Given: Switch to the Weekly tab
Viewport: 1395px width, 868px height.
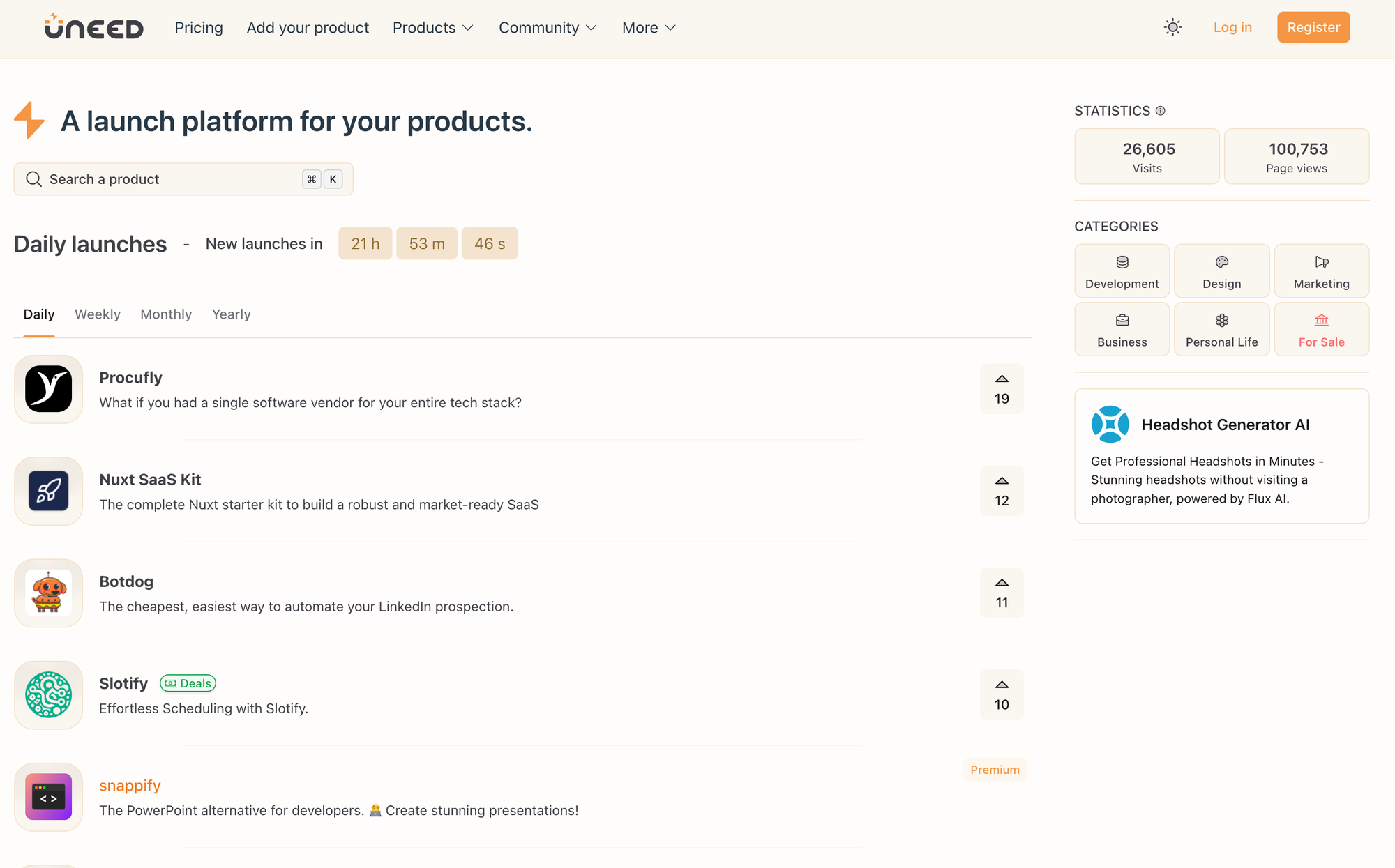Looking at the screenshot, I should coord(98,314).
